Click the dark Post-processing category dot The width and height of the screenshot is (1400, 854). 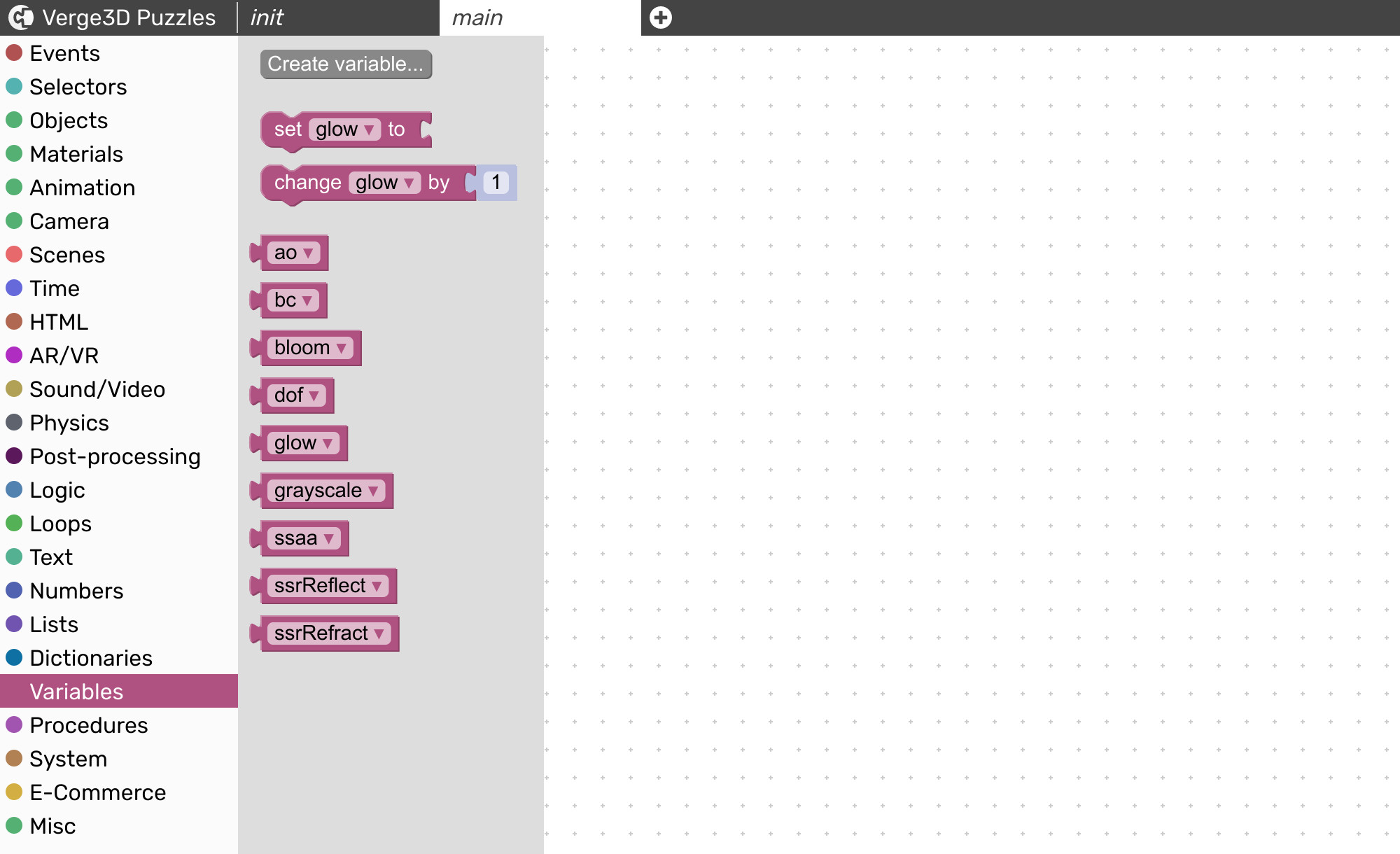pos(14,456)
